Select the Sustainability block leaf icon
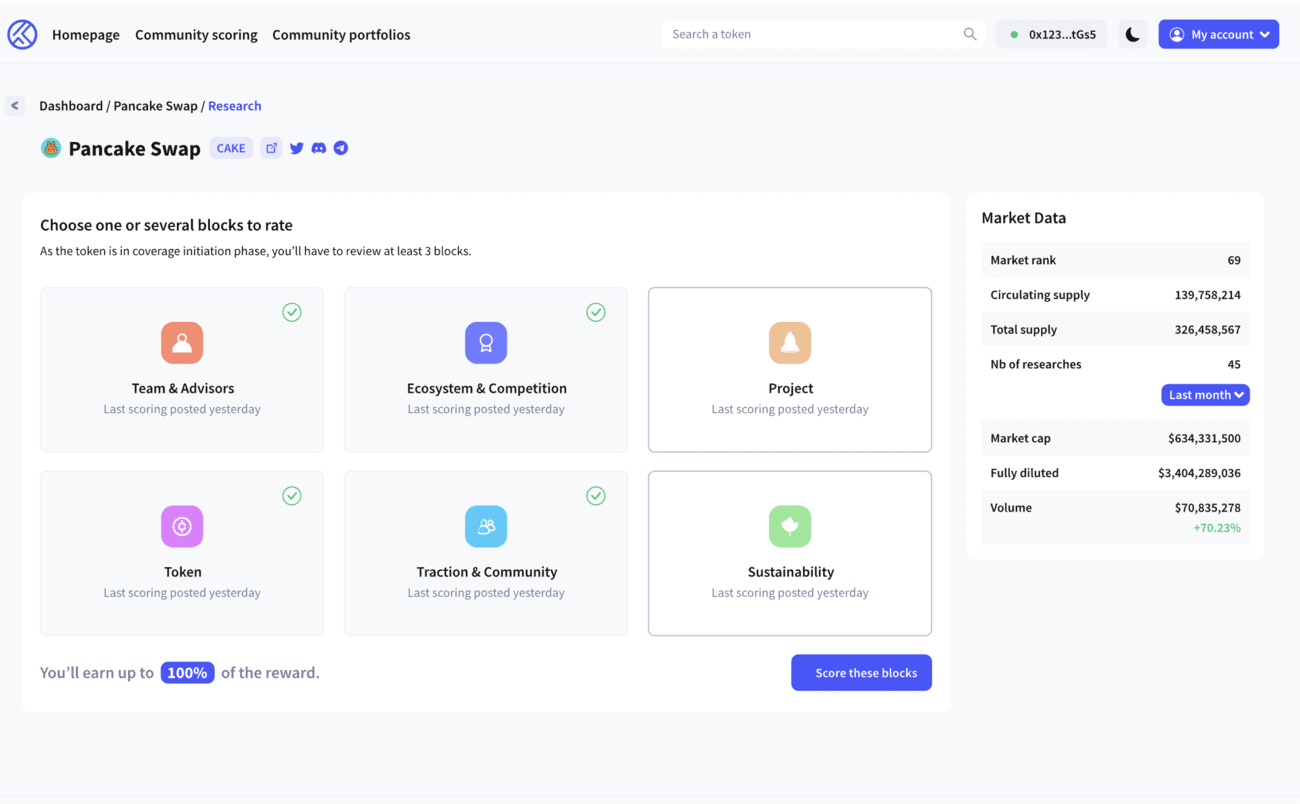Screen dimensions: 1300x804 [790, 526]
